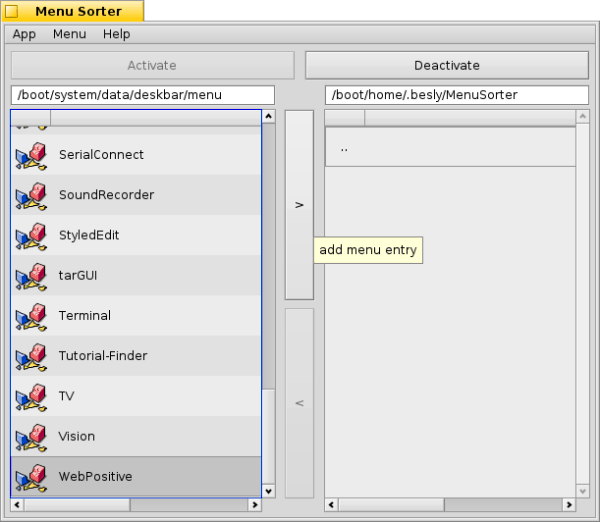This screenshot has height=522, width=600.
Task: Click the < remove entry button
Action: point(299,402)
